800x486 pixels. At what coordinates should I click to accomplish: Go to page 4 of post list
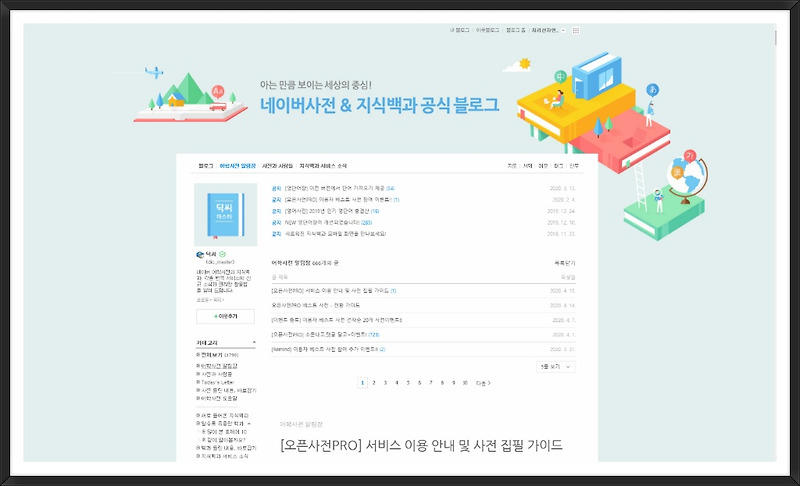coord(396,383)
